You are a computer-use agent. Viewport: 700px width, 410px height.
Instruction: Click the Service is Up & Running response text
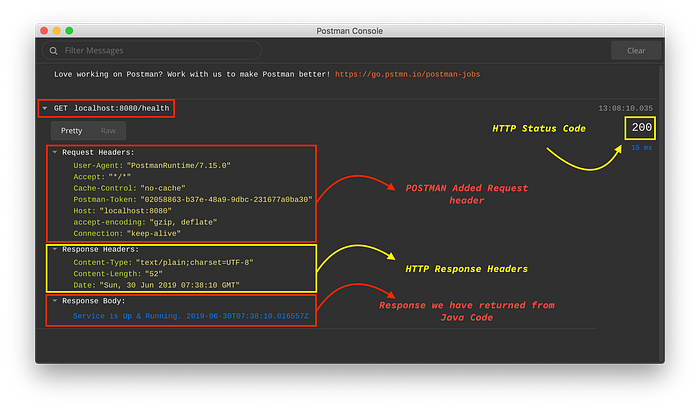coord(191,316)
